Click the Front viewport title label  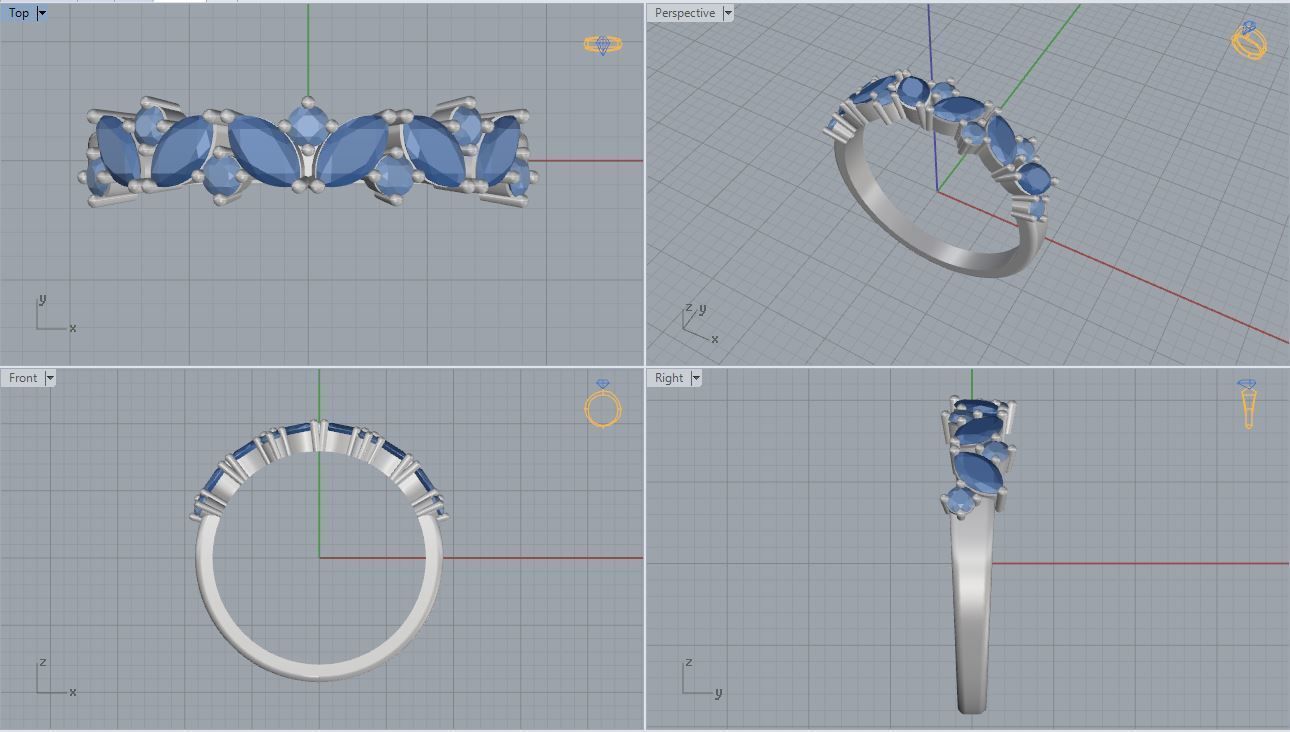tap(23, 378)
